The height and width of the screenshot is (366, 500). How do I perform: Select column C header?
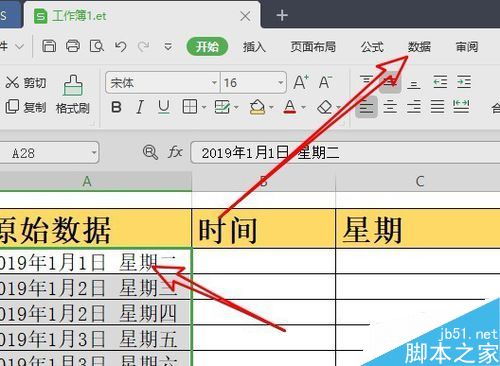click(418, 181)
